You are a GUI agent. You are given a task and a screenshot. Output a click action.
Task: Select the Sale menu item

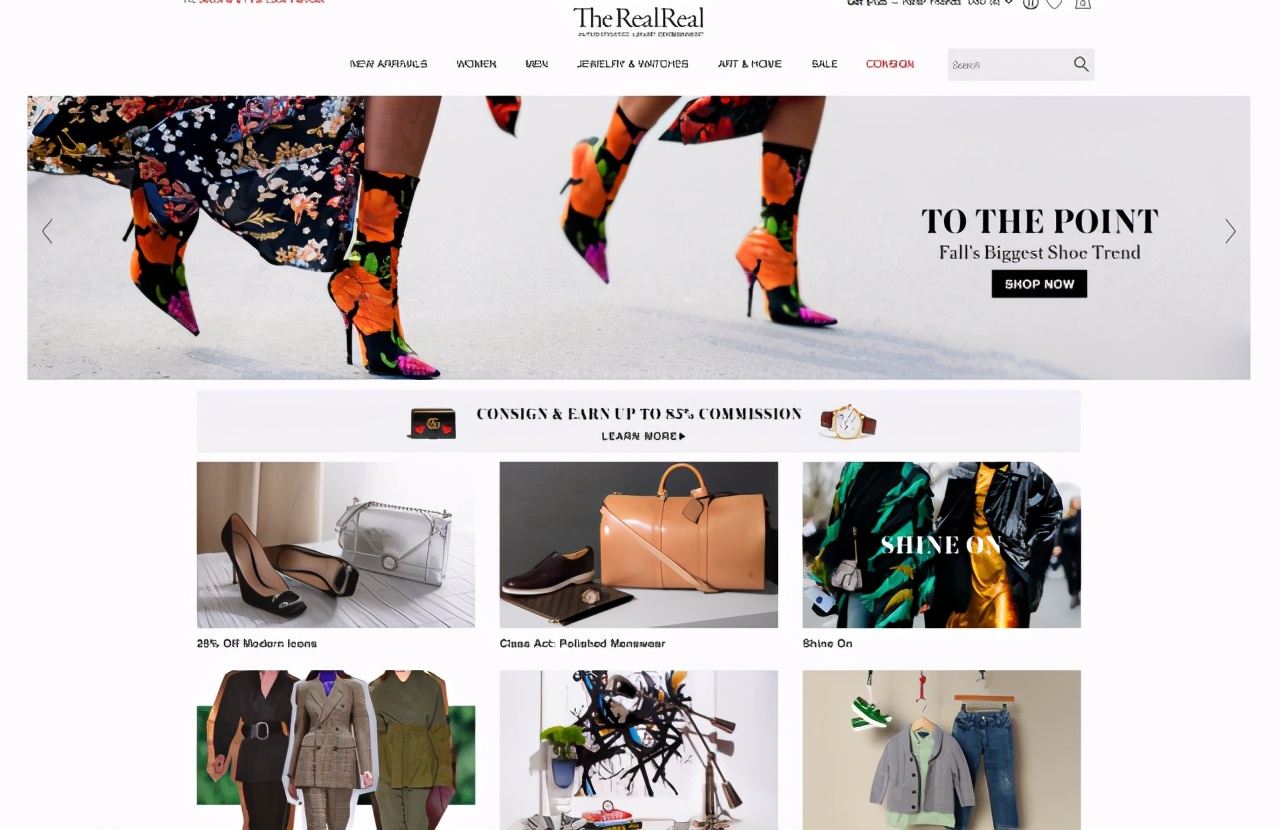click(x=825, y=64)
